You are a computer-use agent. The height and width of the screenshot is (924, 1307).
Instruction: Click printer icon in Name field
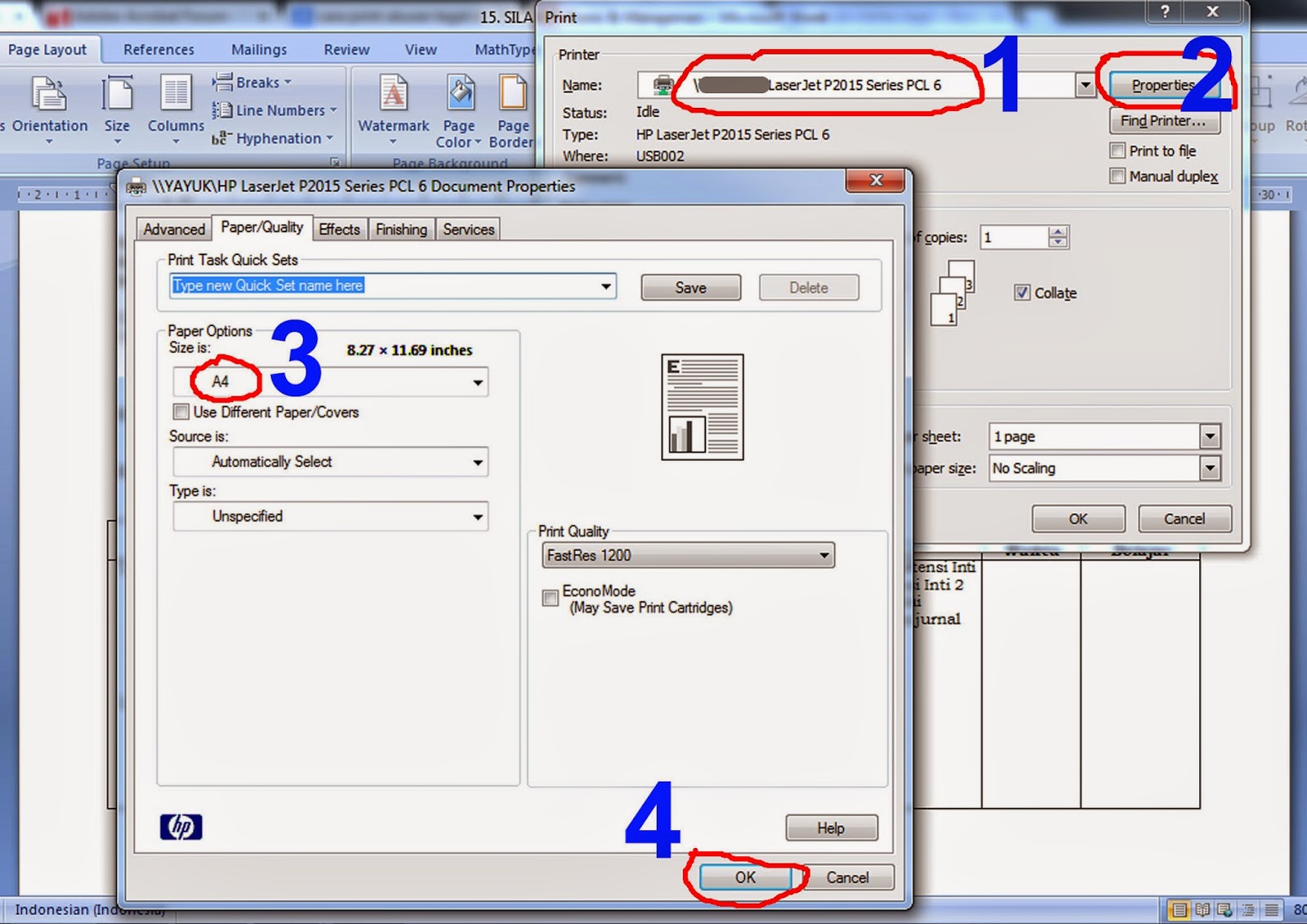(662, 84)
